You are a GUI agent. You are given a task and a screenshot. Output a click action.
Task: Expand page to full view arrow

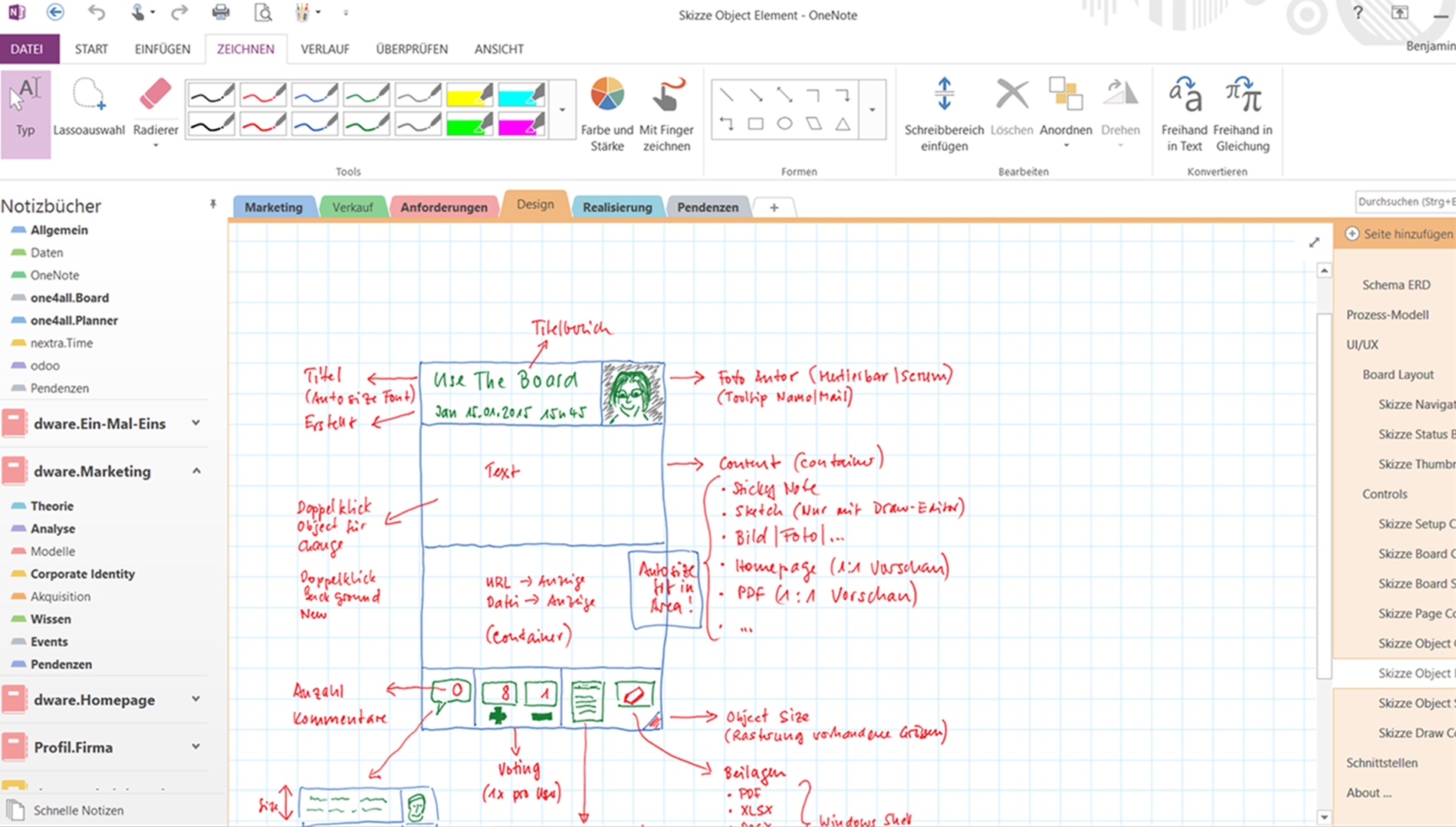[x=1314, y=242]
